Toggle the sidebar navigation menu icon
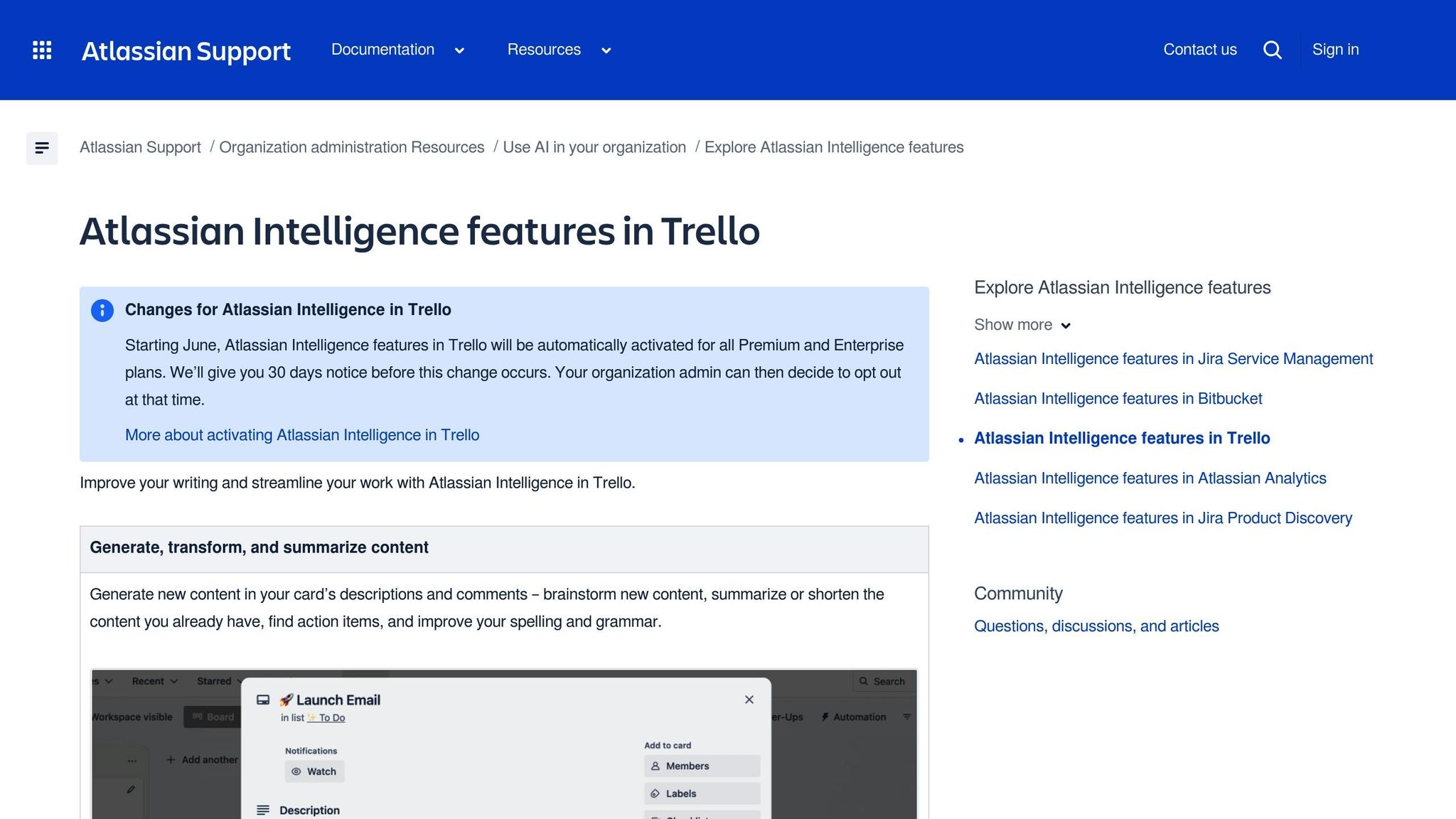This screenshot has height=819, width=1456. [x=42, y=148]
